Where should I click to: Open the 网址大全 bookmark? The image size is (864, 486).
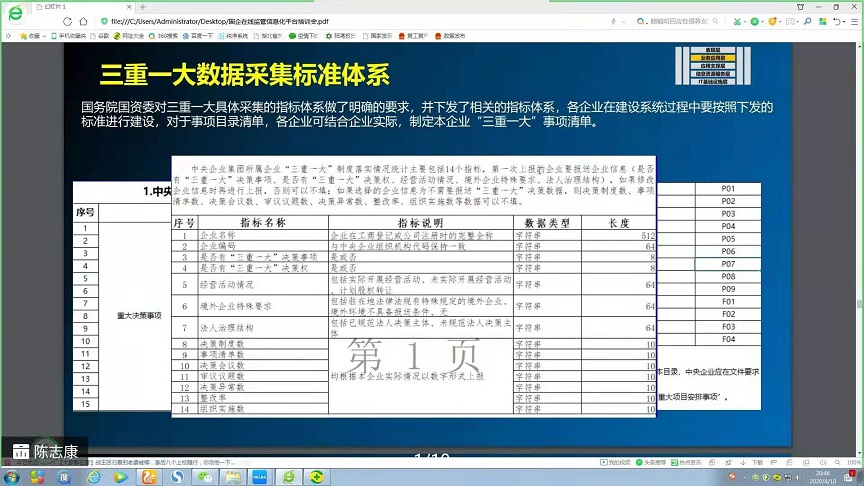[x=128, y=36]
